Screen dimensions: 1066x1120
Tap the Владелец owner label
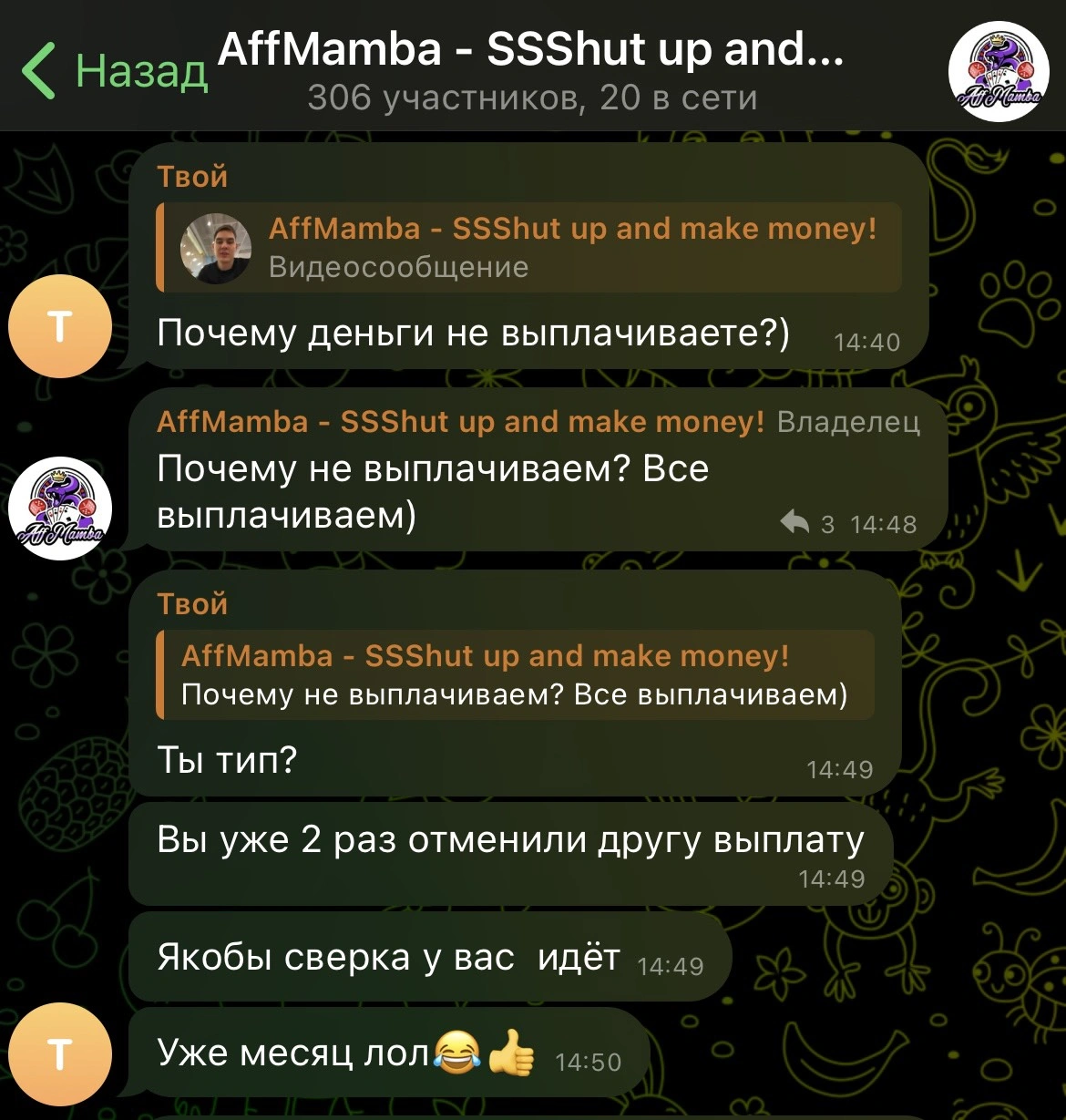848,422
